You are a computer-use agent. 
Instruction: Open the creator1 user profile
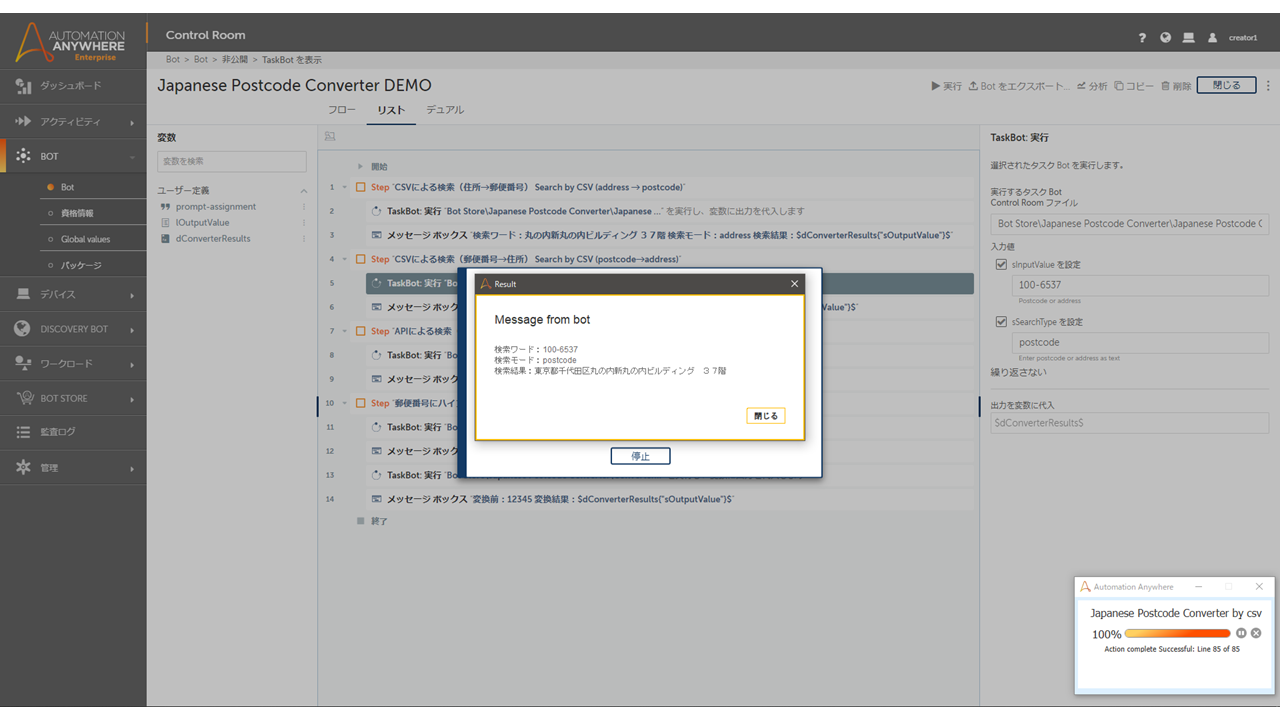(x=1233, y=38)
